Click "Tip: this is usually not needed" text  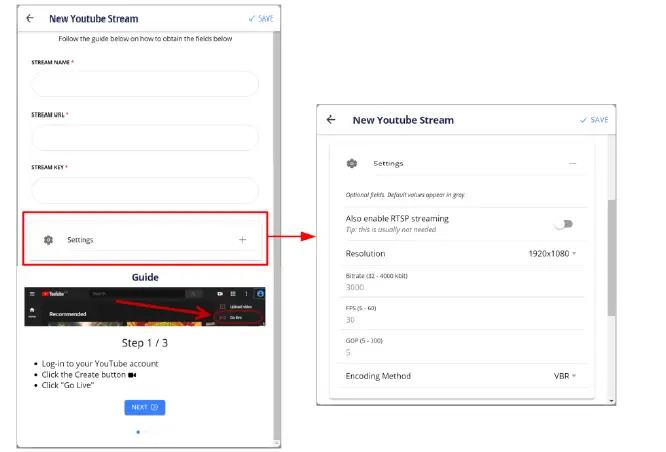click(391, 229)
